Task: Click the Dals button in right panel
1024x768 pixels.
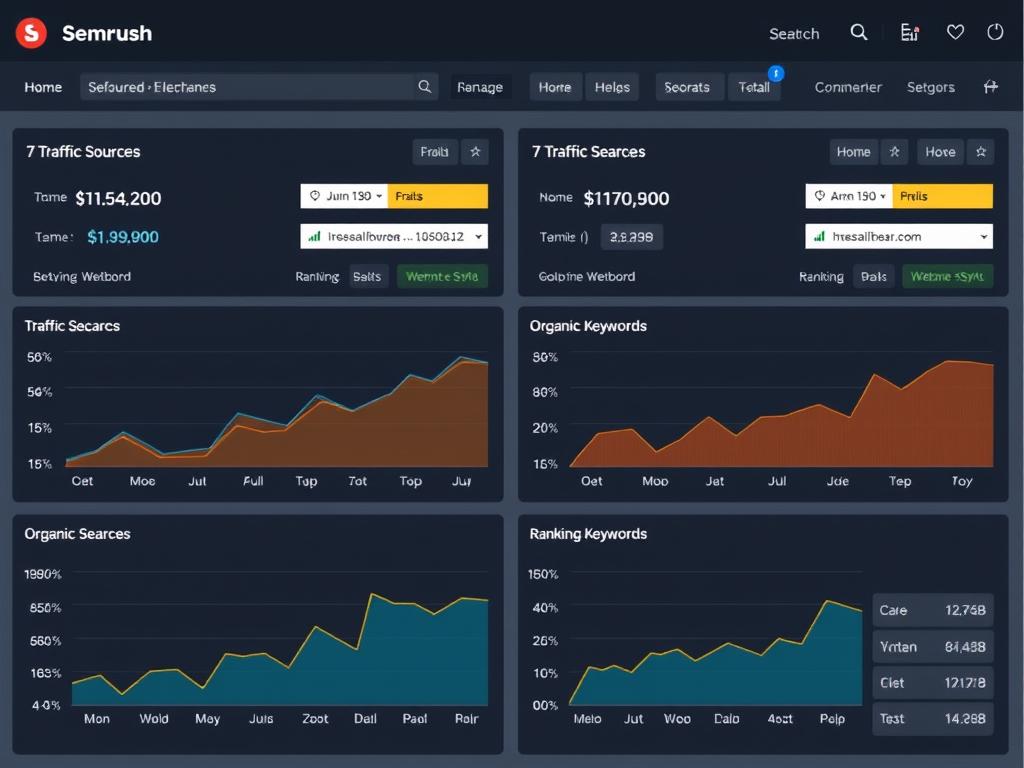Action: 874,276
